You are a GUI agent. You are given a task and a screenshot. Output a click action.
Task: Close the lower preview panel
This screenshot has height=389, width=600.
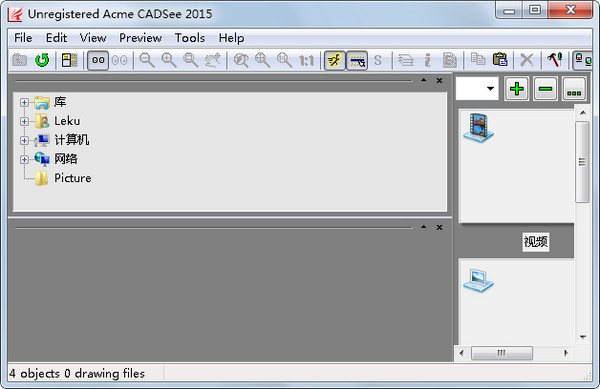point(439,227)
